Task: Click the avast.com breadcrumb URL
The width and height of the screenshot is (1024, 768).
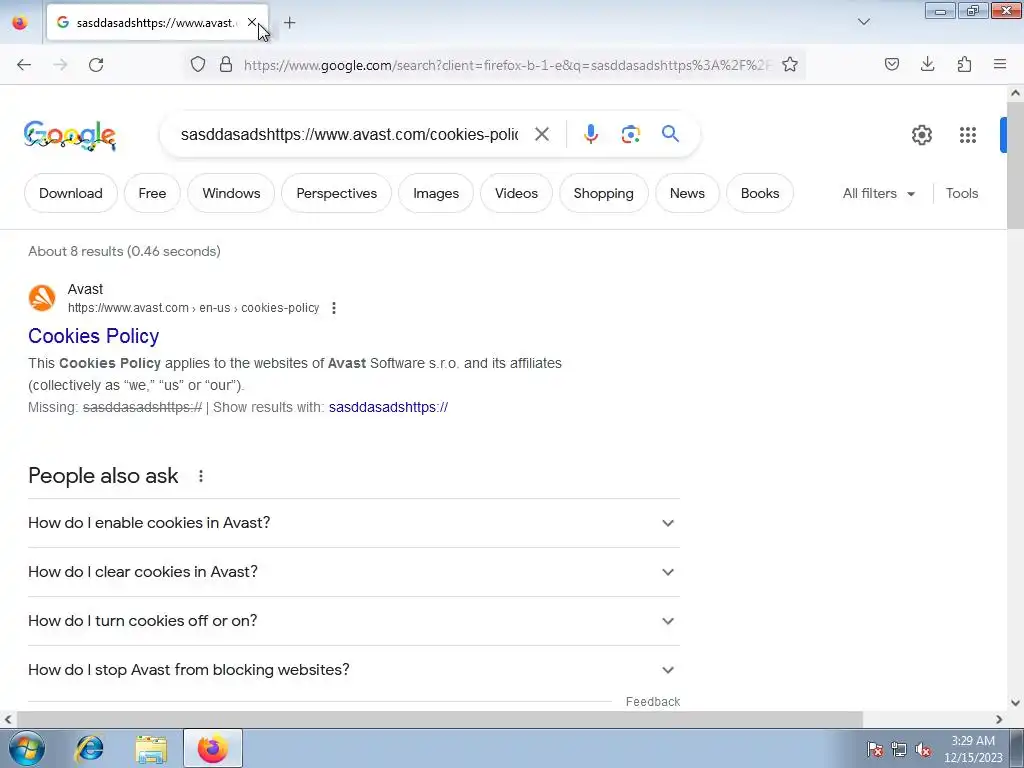Action: coord(193,308)
